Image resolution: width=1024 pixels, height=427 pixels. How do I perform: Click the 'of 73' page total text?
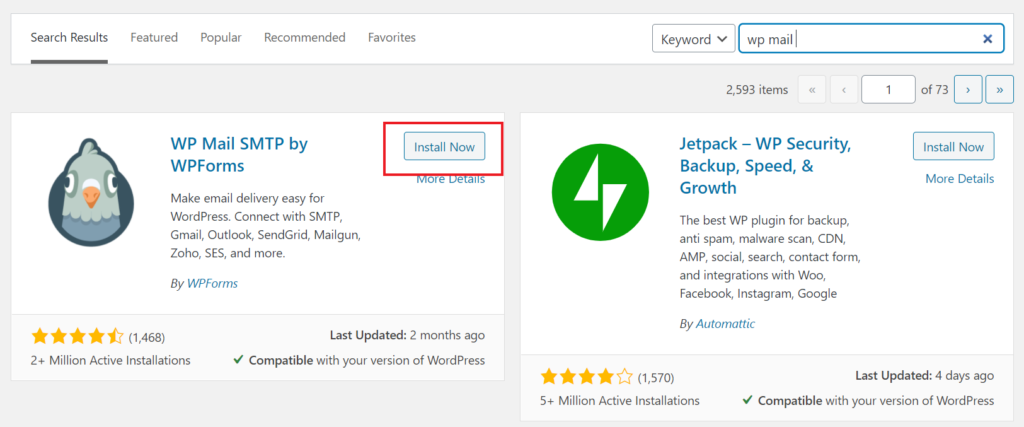click(x=934, y=90)
